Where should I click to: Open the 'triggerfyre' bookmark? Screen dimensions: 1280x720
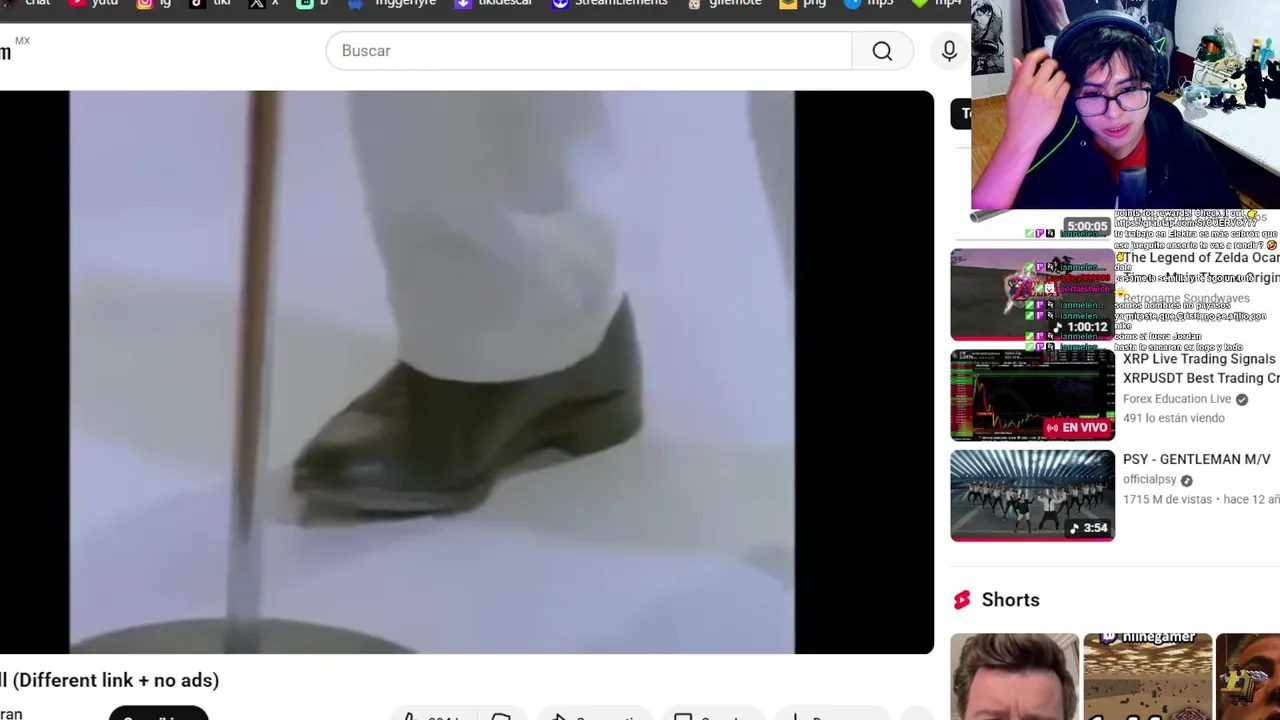pos(392,3)
